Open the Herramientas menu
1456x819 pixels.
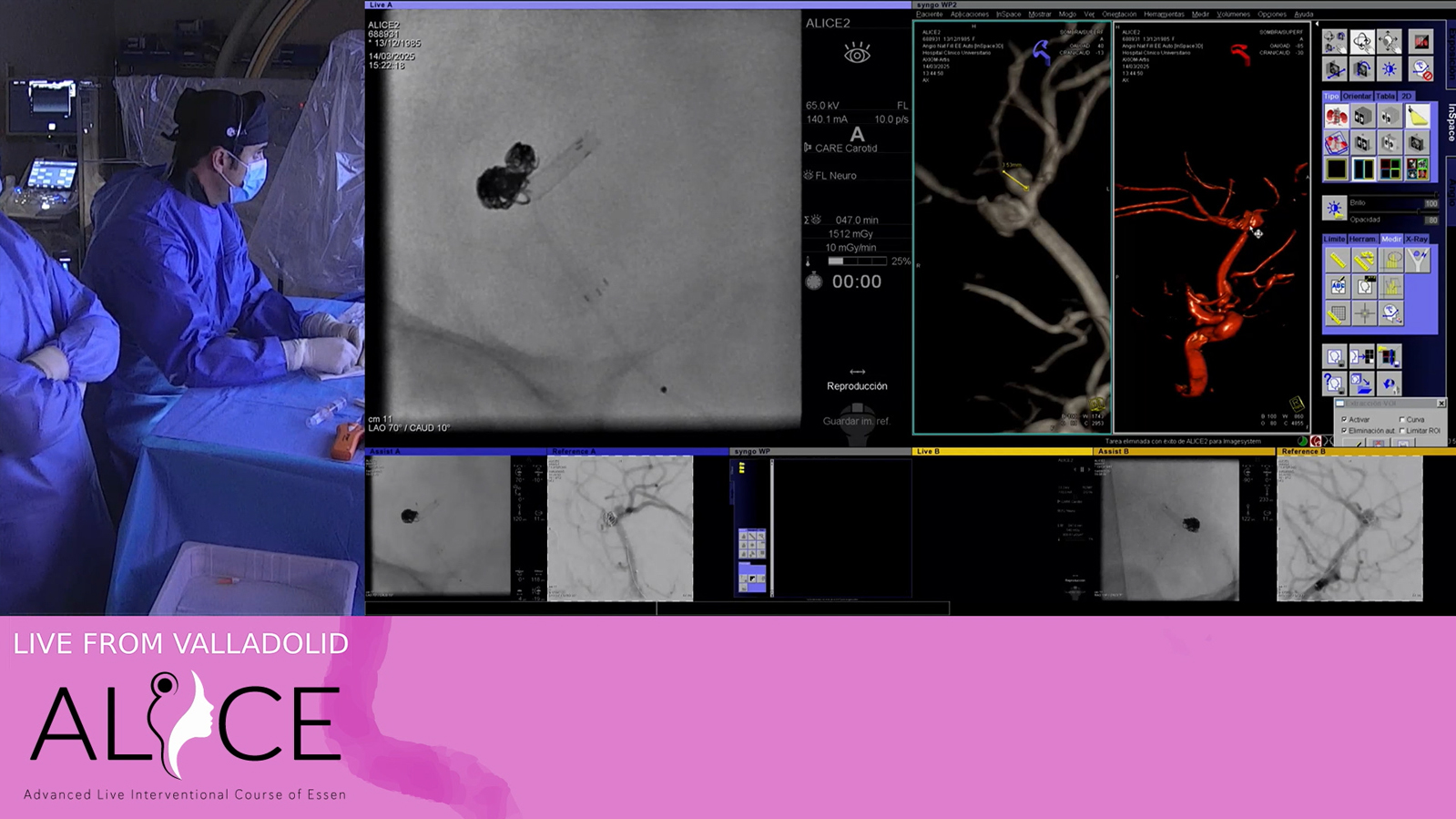[1164, 15]
